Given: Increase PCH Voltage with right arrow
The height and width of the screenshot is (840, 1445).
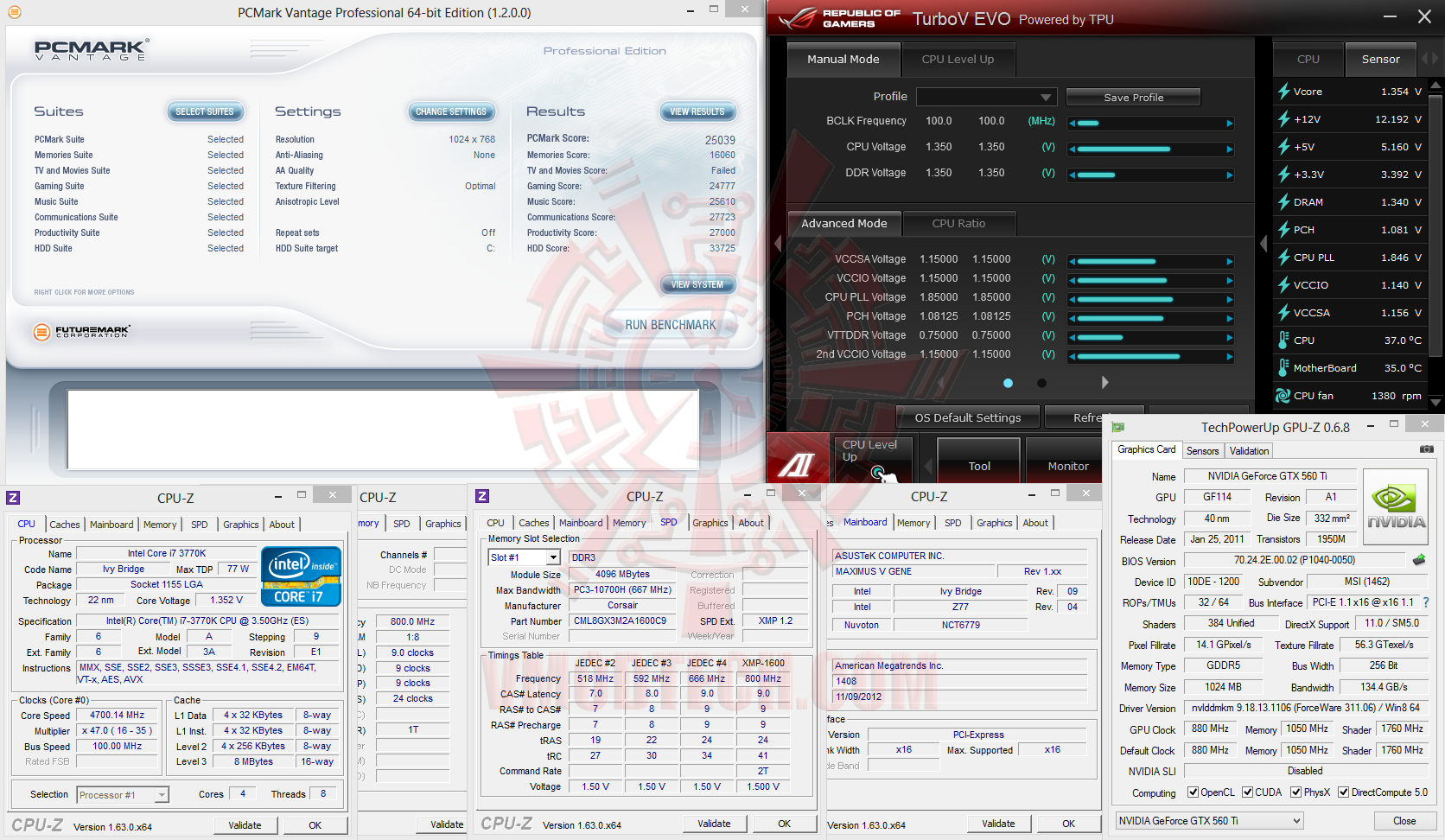Looking at the screenshot, I should pyautogui.click(x=1229, y=319).
